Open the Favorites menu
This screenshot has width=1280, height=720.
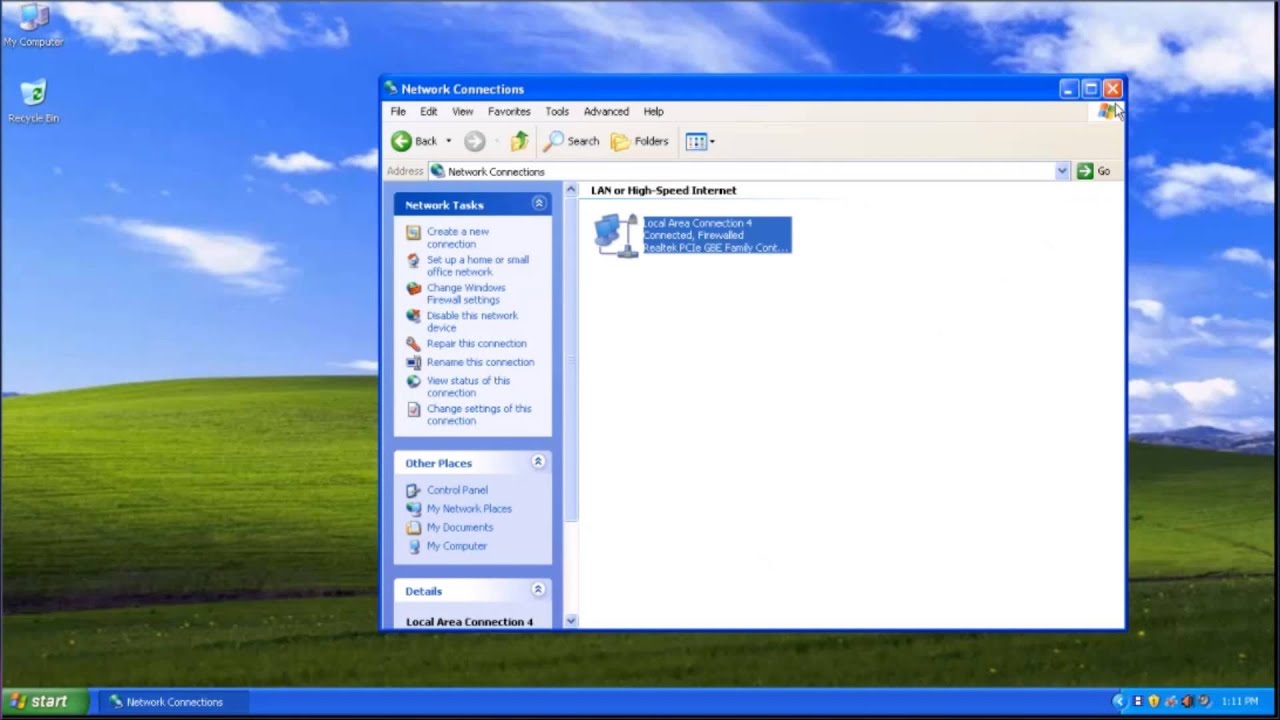point(509,111)
